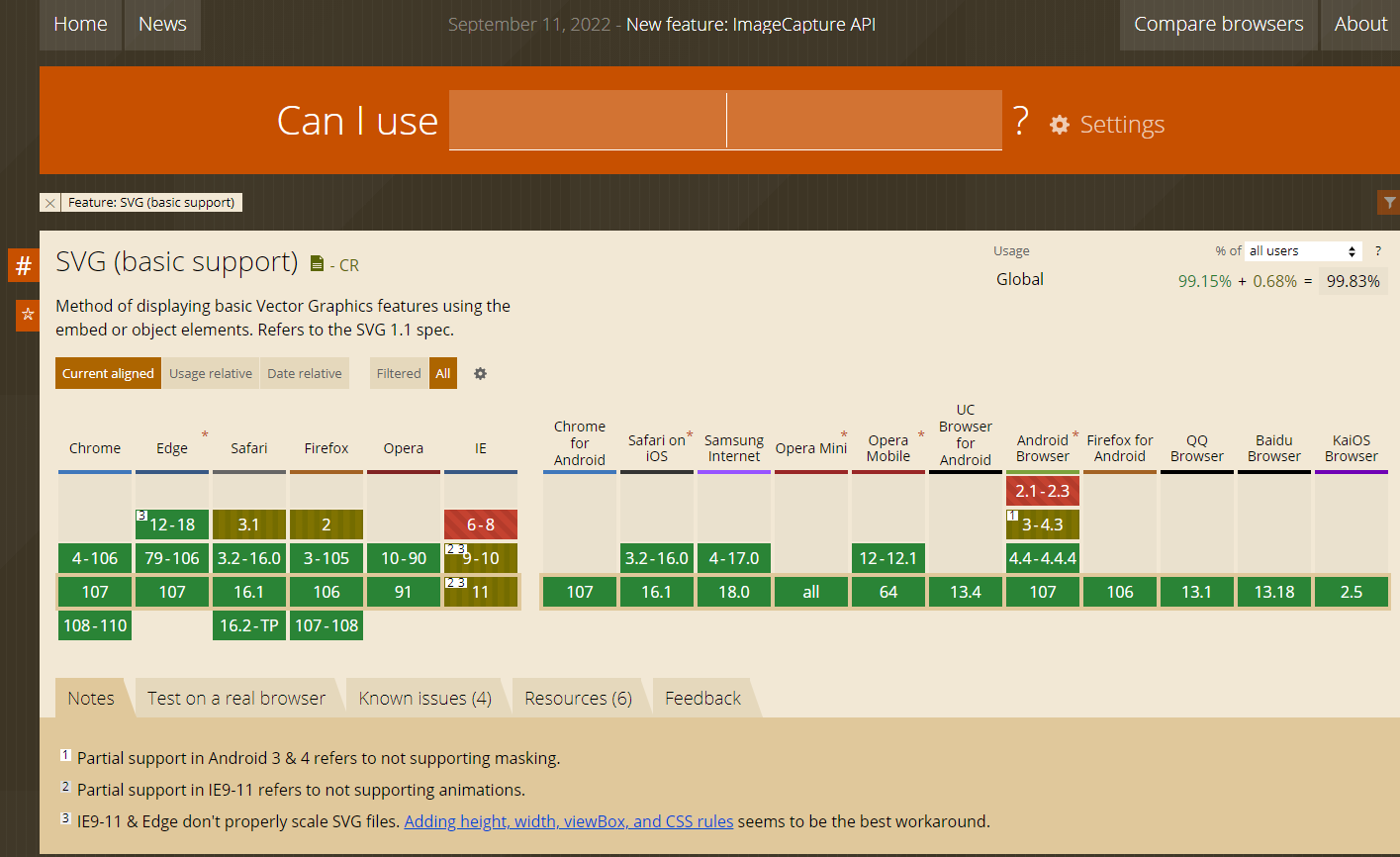Click the Samsung Internet column heading
The height and width of the screenshot is (857, 1400).
(x=734, y=448)
